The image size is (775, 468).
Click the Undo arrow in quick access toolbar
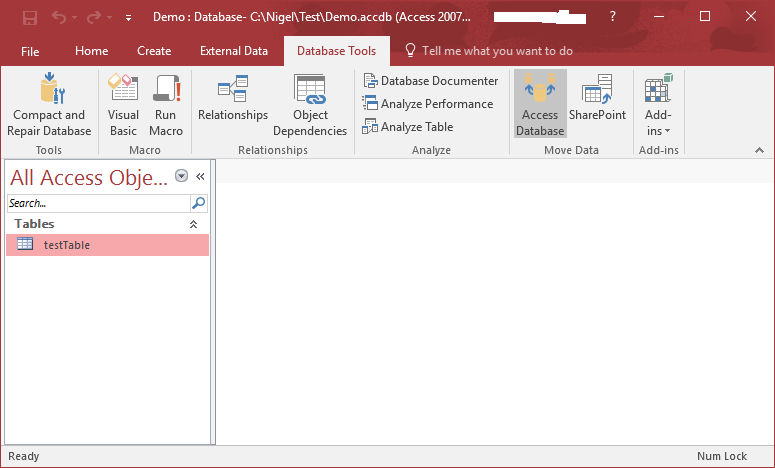pos(59,17)
